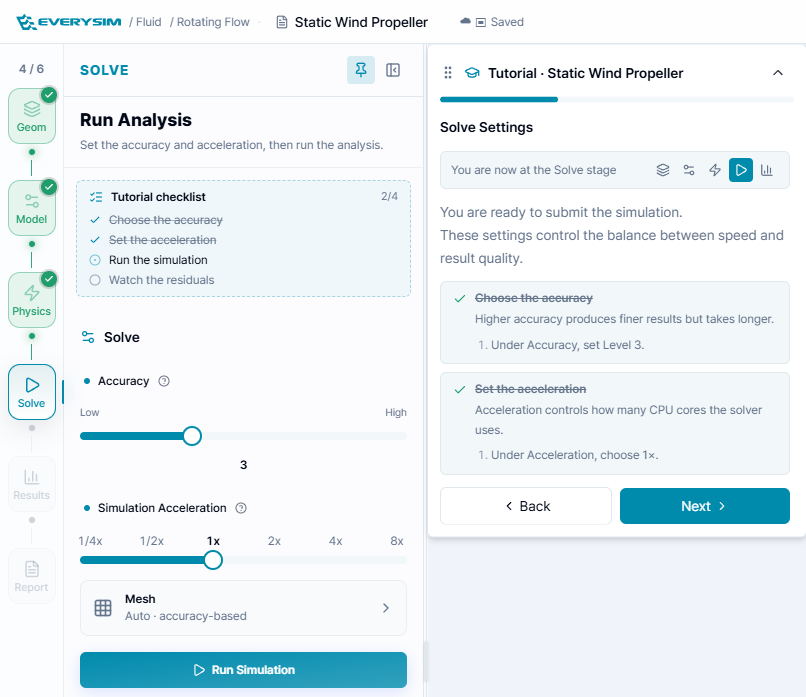Click the Physics lightning icon in tutorial
806x697 pixels.
point(715,170)
